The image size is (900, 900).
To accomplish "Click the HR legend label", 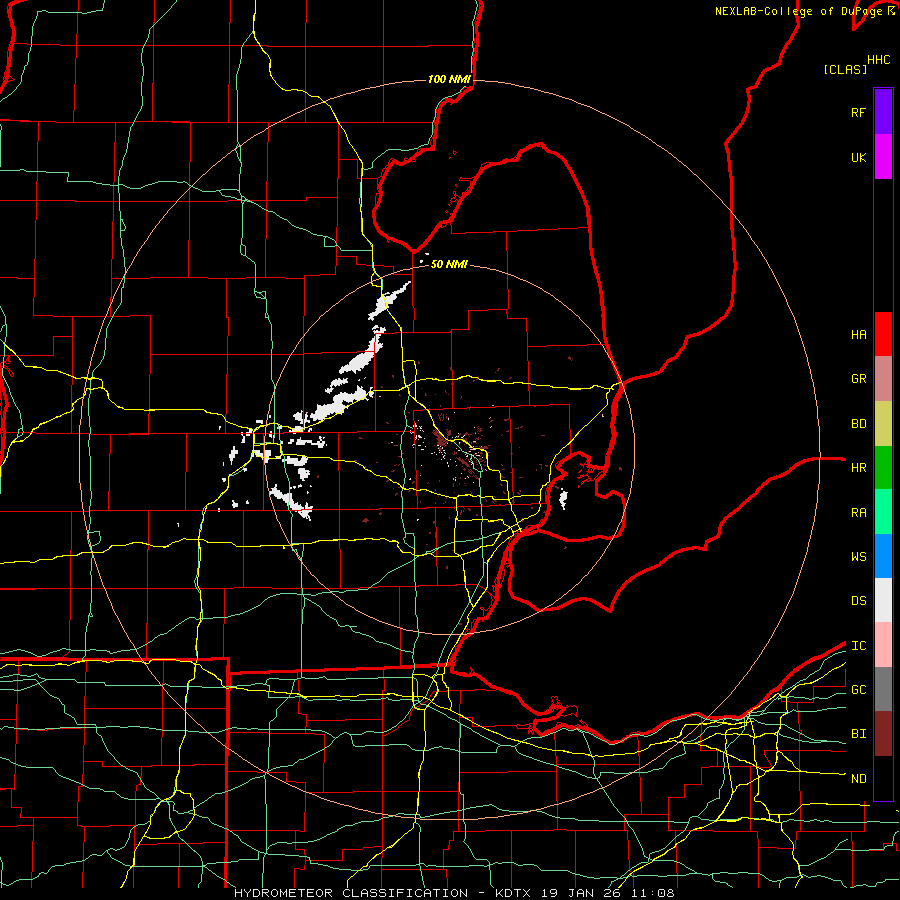I will (x=858, y=468).
